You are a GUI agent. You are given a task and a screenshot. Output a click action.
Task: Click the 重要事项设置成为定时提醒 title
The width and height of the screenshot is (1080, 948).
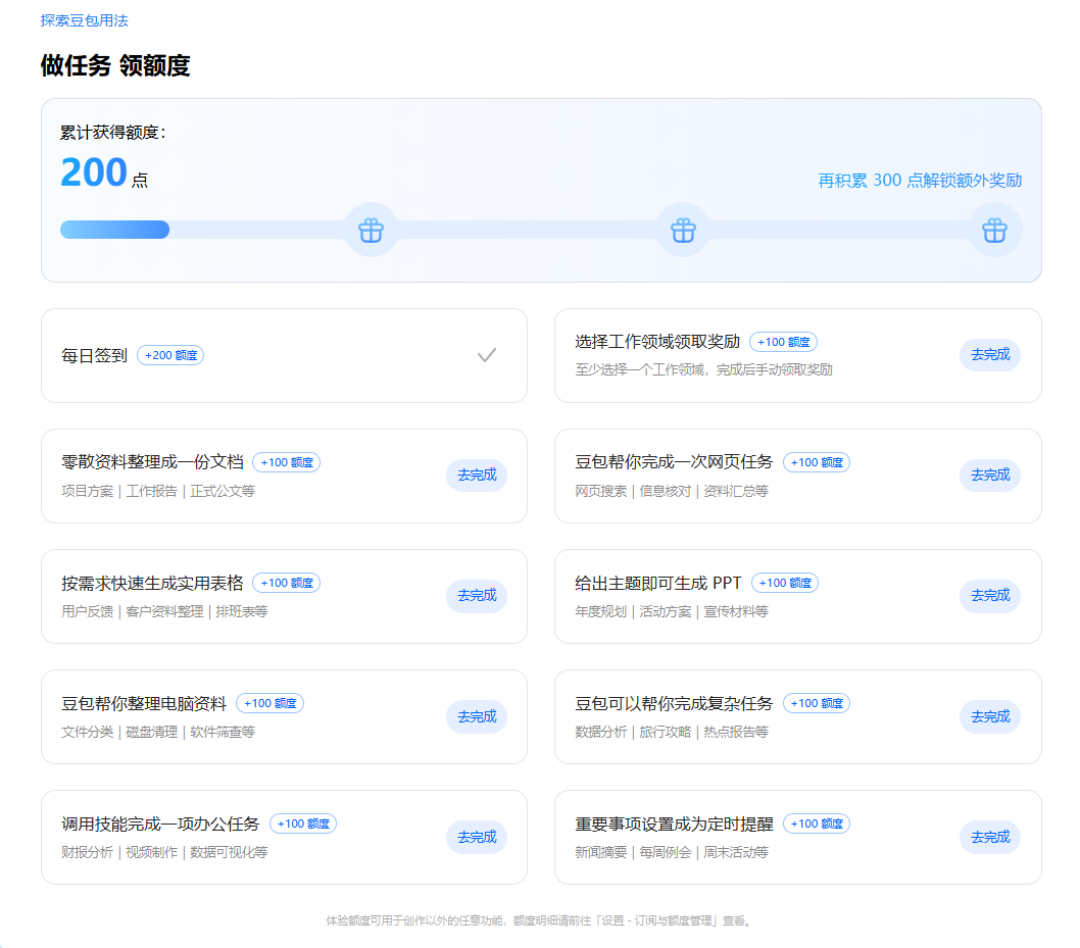click(x=674, y=824)
